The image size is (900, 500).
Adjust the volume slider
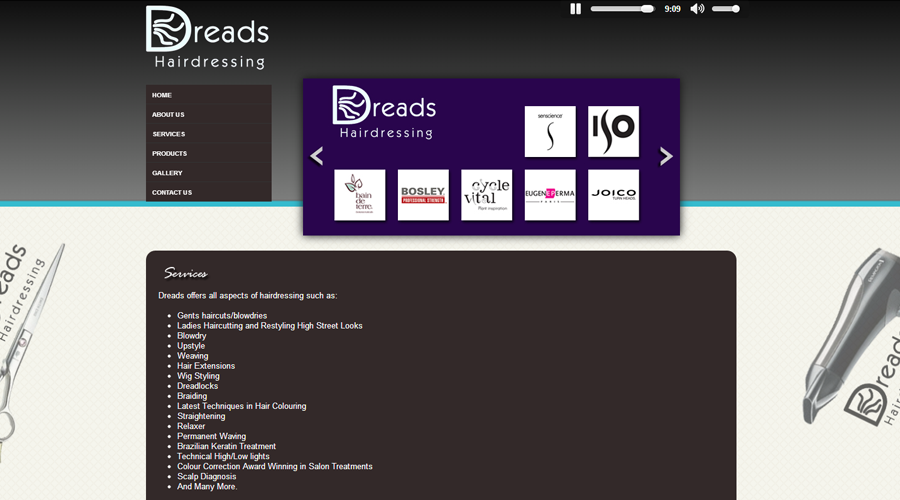[726, 9]
